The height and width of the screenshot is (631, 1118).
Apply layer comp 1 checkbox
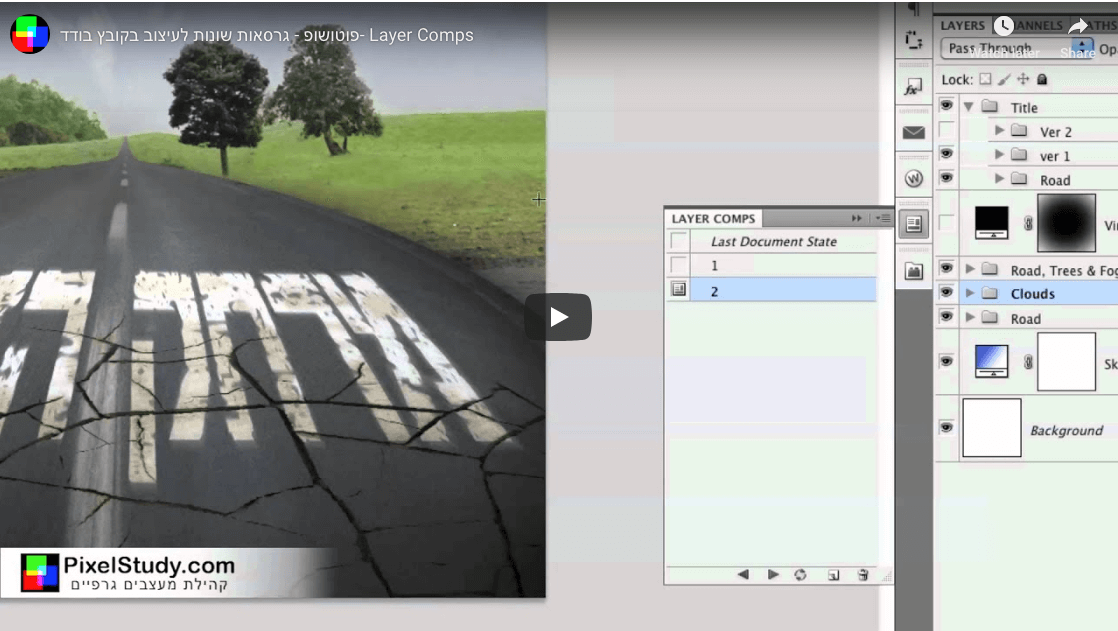(x=680, y=265)
